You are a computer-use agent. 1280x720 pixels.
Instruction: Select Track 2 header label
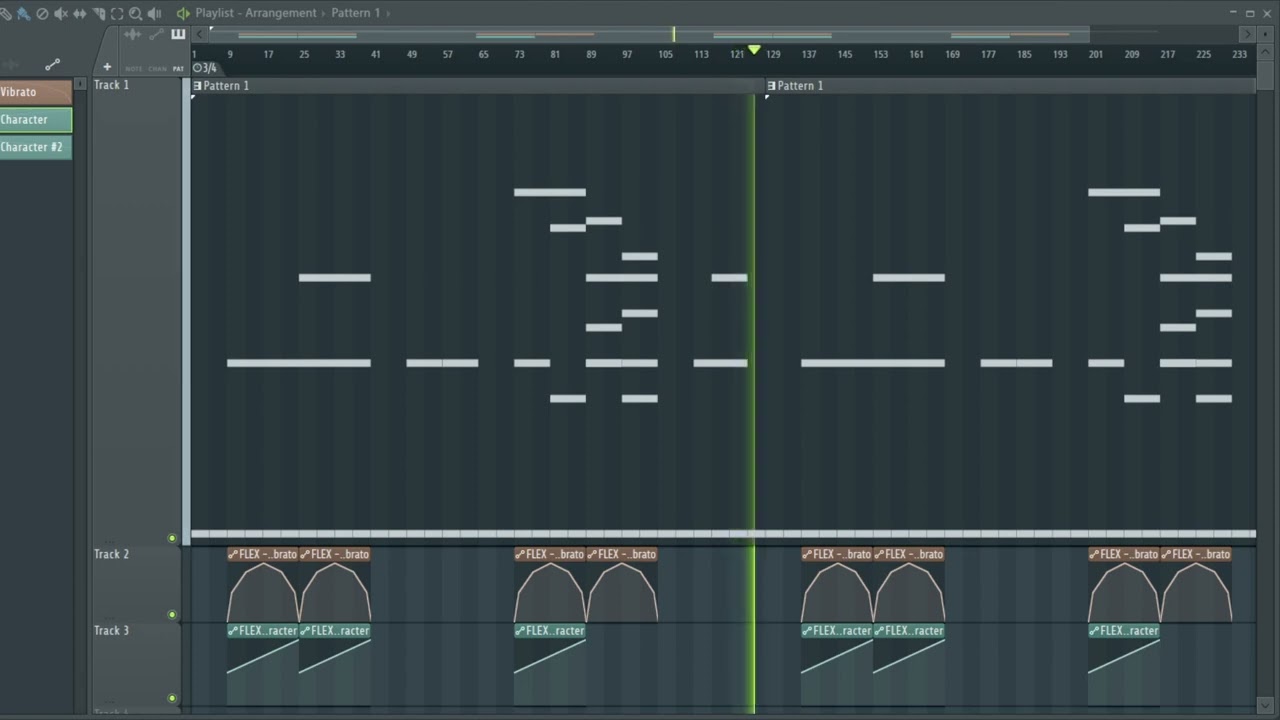[x=111, y=554]
